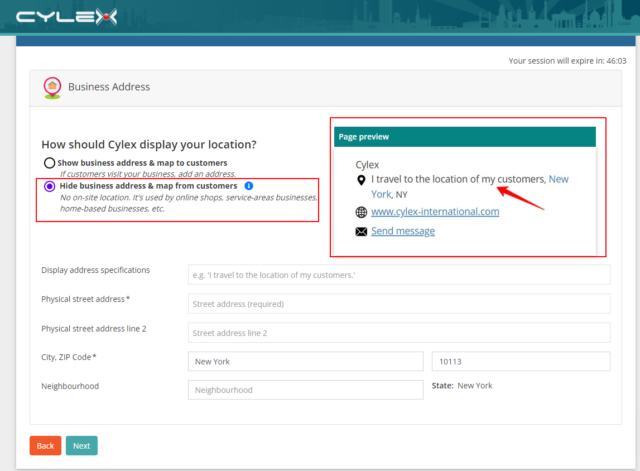Viewport: 640px width, 471px height.
Task: Click into the Neighbourhood input field
Action: (306, 390)
